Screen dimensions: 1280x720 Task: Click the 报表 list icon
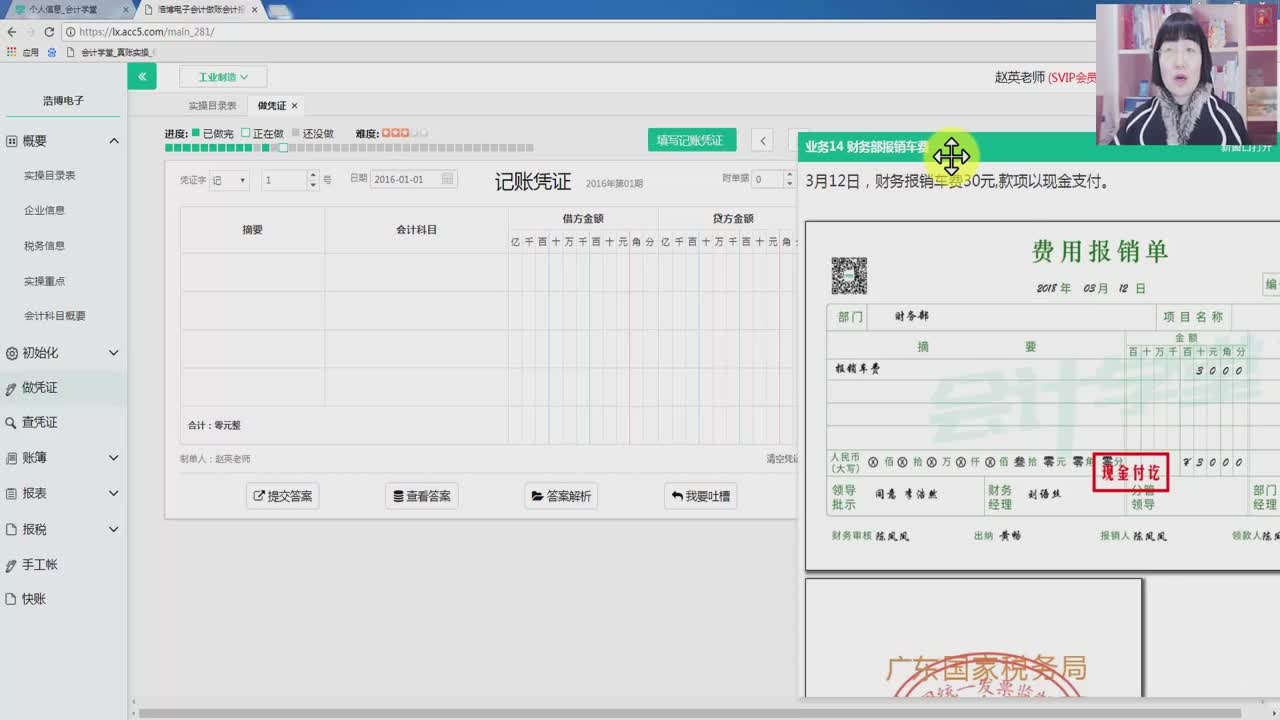(11, 493)
